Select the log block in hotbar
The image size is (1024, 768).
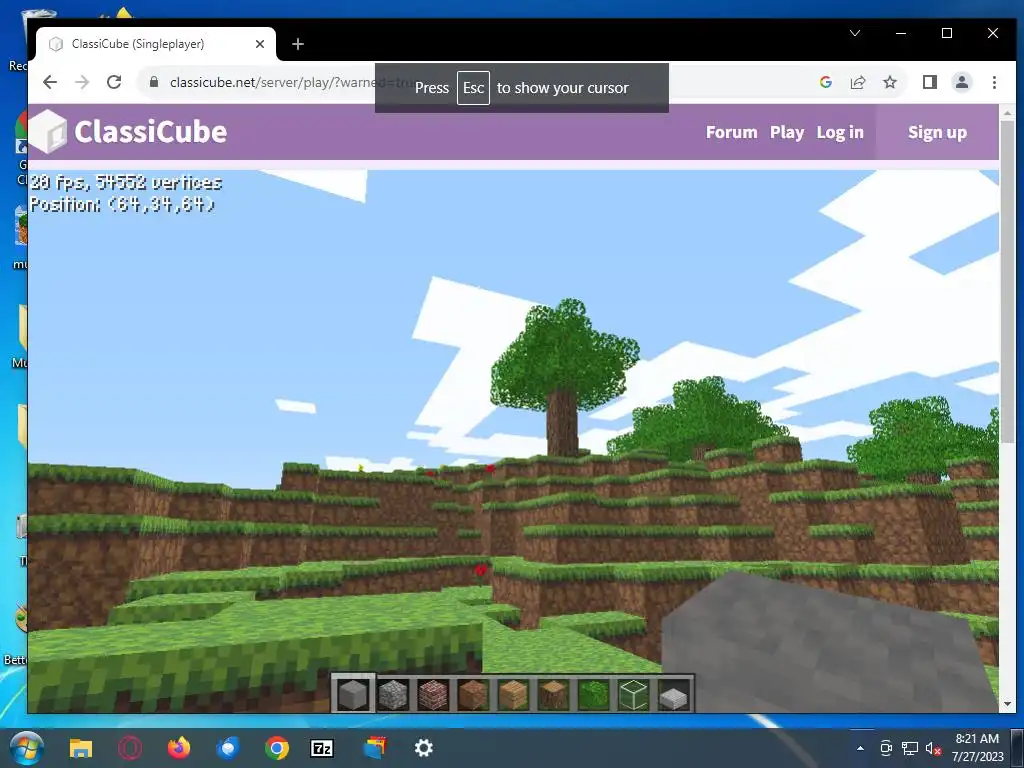(x=553, y=694)
